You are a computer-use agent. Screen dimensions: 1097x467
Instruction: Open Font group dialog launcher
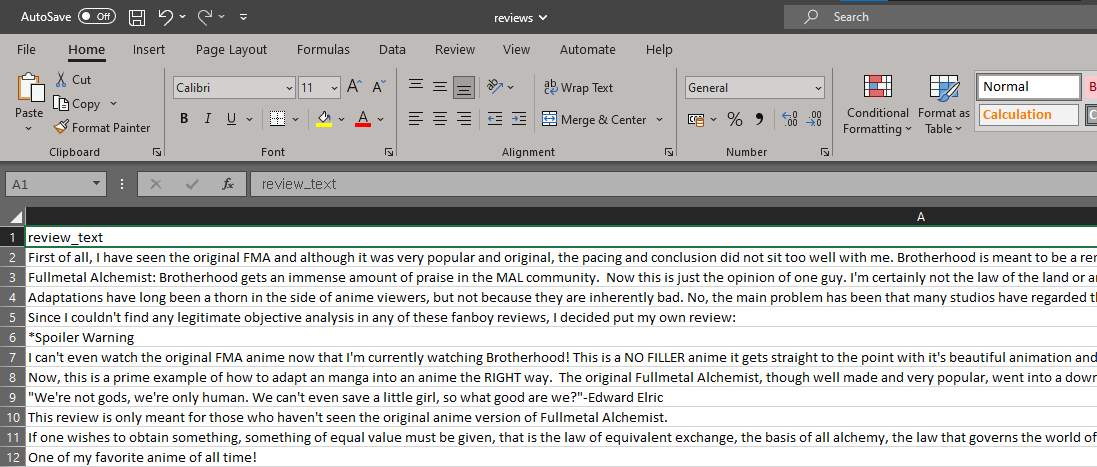coord(388,152)
